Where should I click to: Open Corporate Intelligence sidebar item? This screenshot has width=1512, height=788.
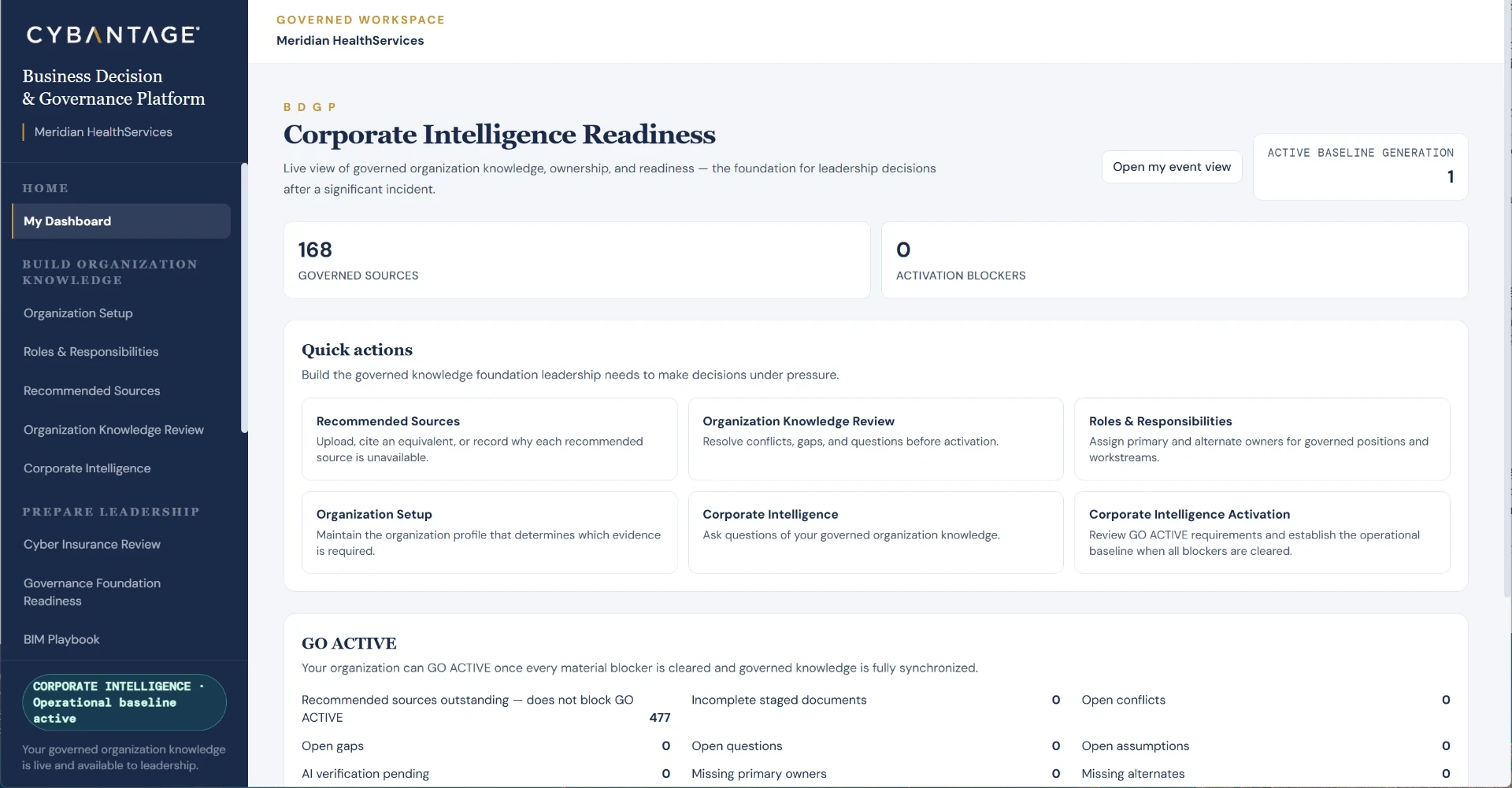coord(87,468)
